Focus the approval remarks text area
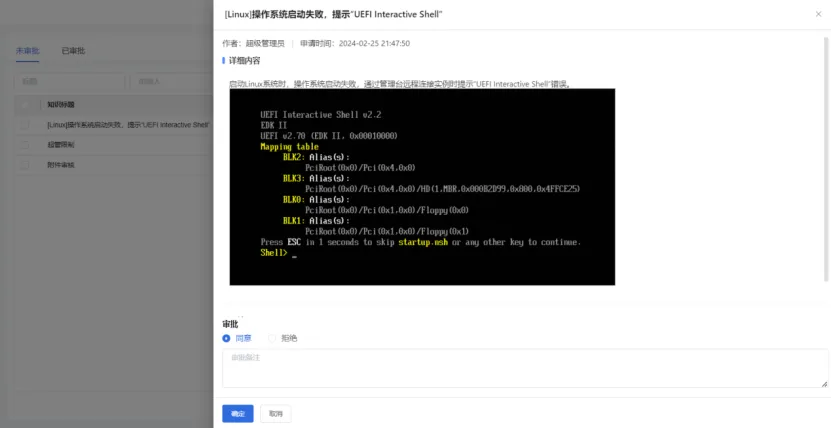 pos(525,368)
